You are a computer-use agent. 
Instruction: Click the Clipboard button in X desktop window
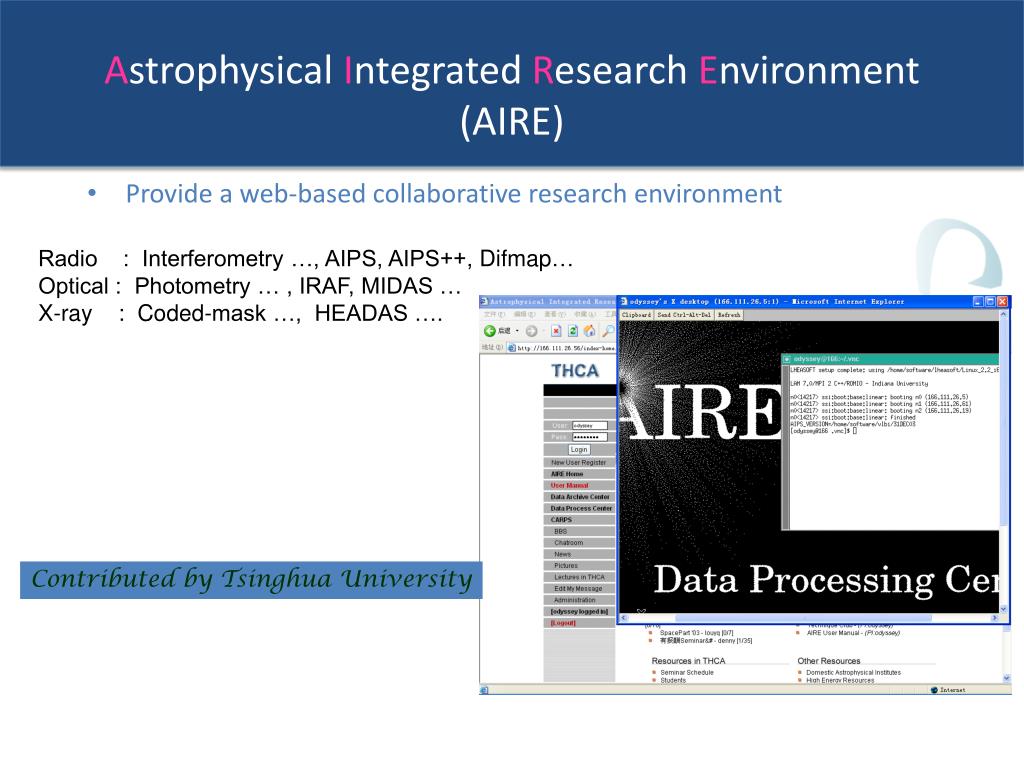tap(637, 315)
